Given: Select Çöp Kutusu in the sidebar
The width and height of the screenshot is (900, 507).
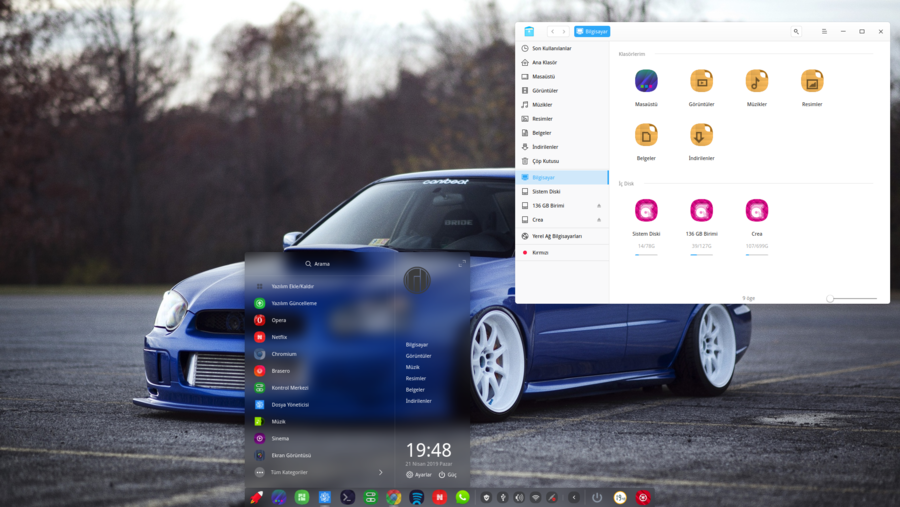Looking at the screenshot, I should pos(545,161).
